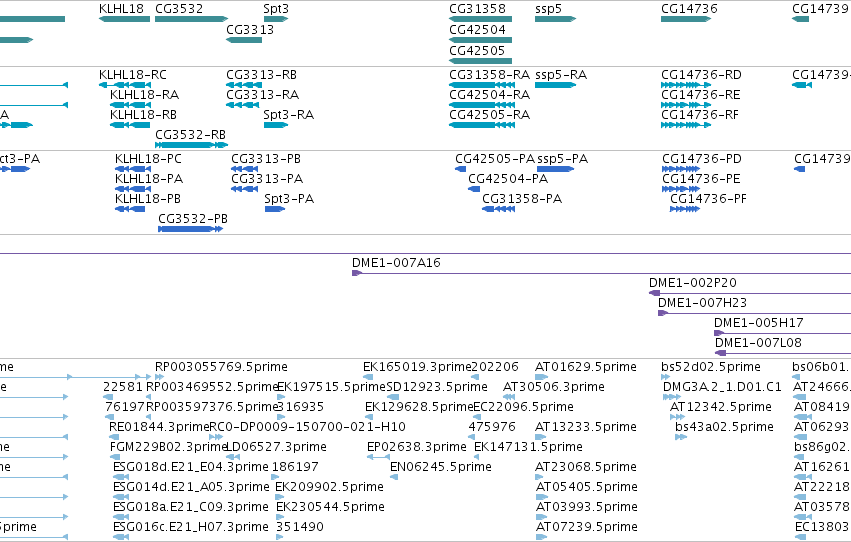Click transcript Spt3-RA

coord(276,125)
